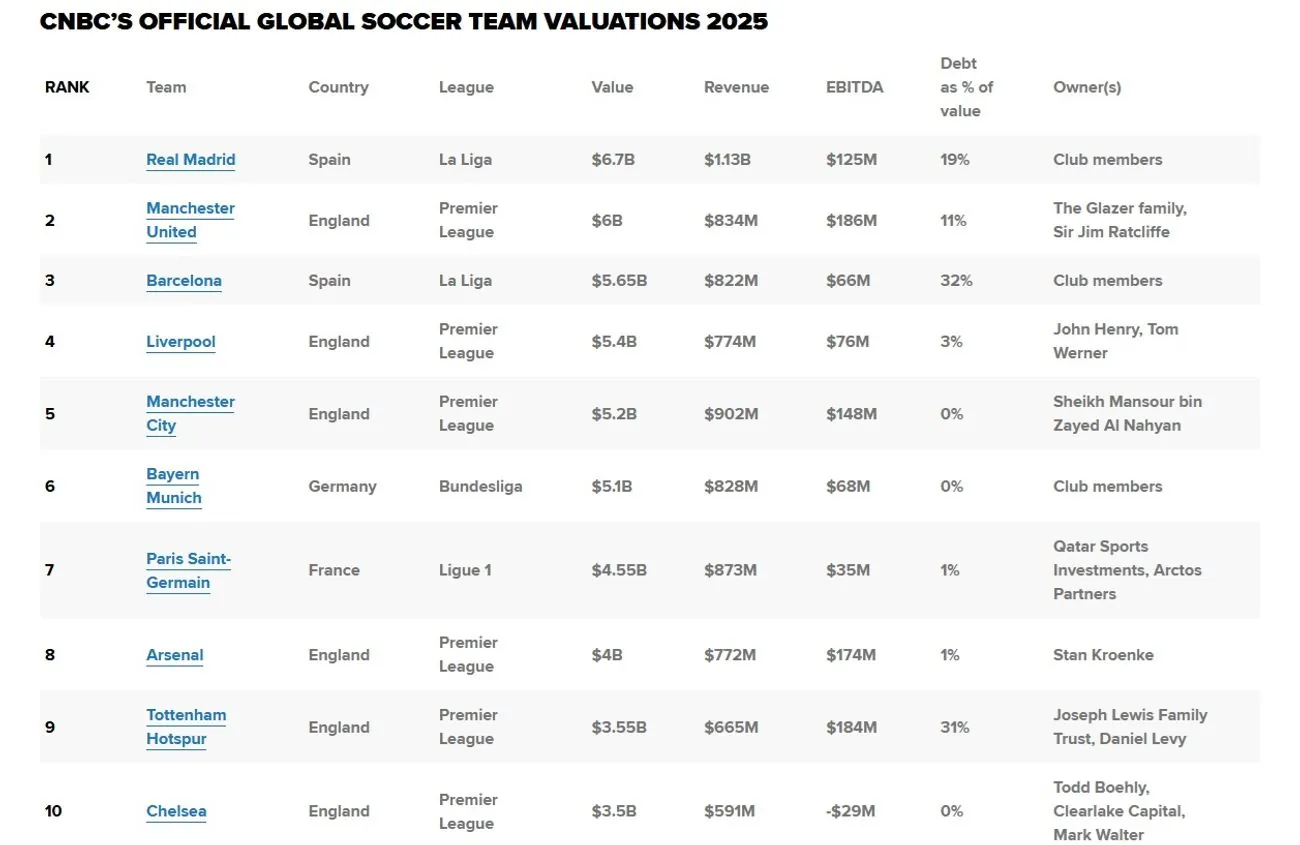Follow the Liverpool link
1300x845 pixels.
click(181, 342)
